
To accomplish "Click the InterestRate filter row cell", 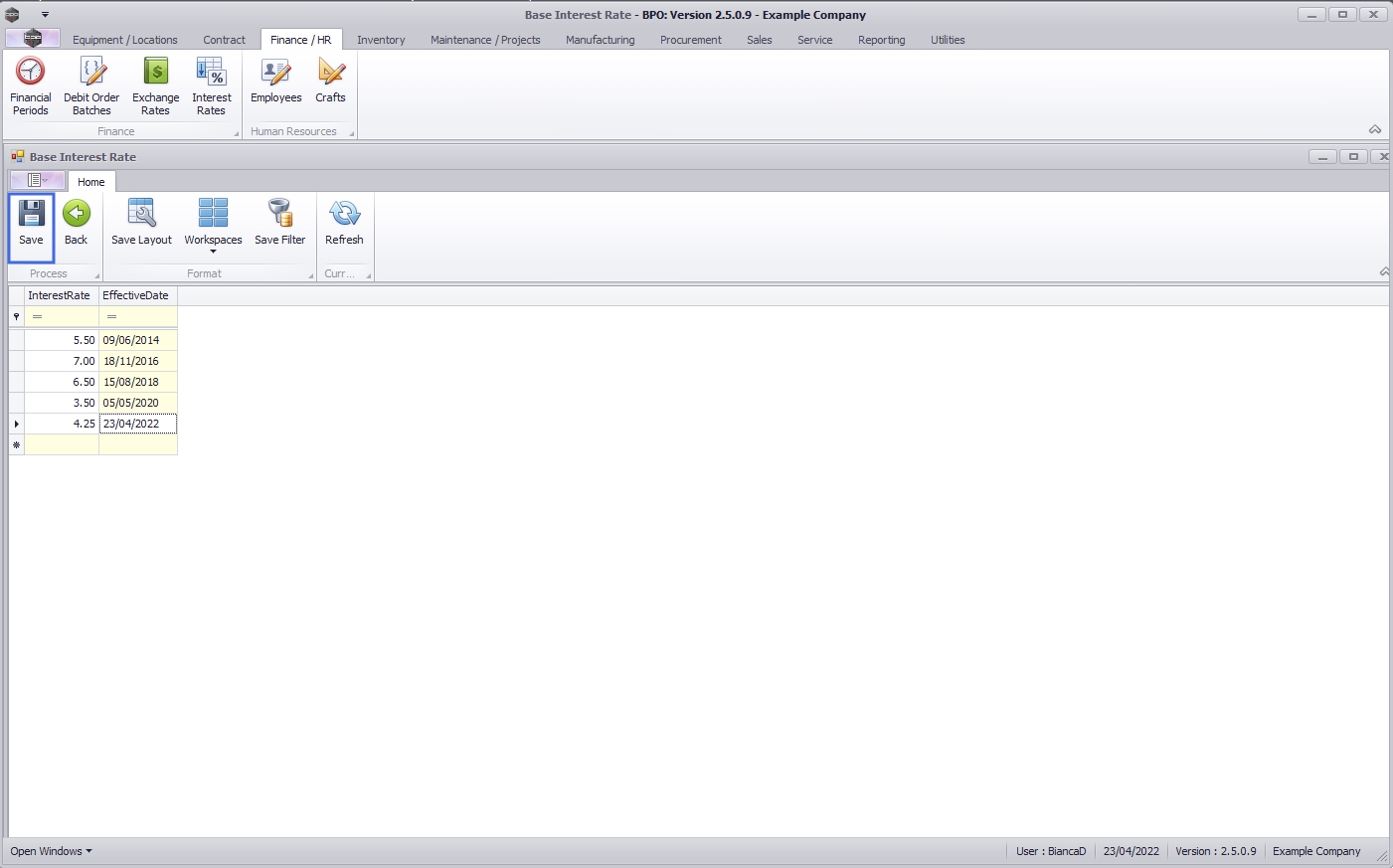I will [62, 316].
